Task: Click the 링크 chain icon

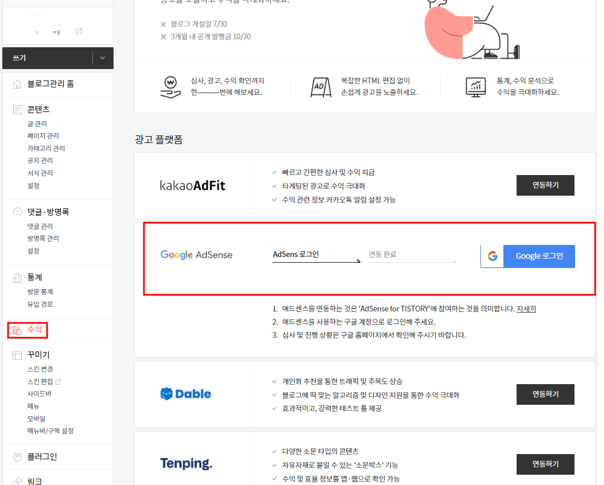Action: (17, 481)
